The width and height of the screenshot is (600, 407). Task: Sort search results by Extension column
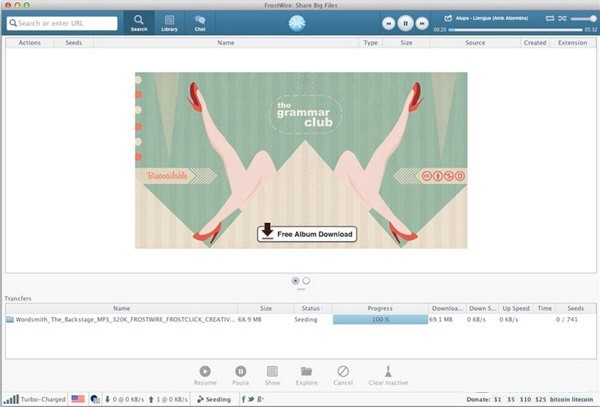click(x=572, y=42)
